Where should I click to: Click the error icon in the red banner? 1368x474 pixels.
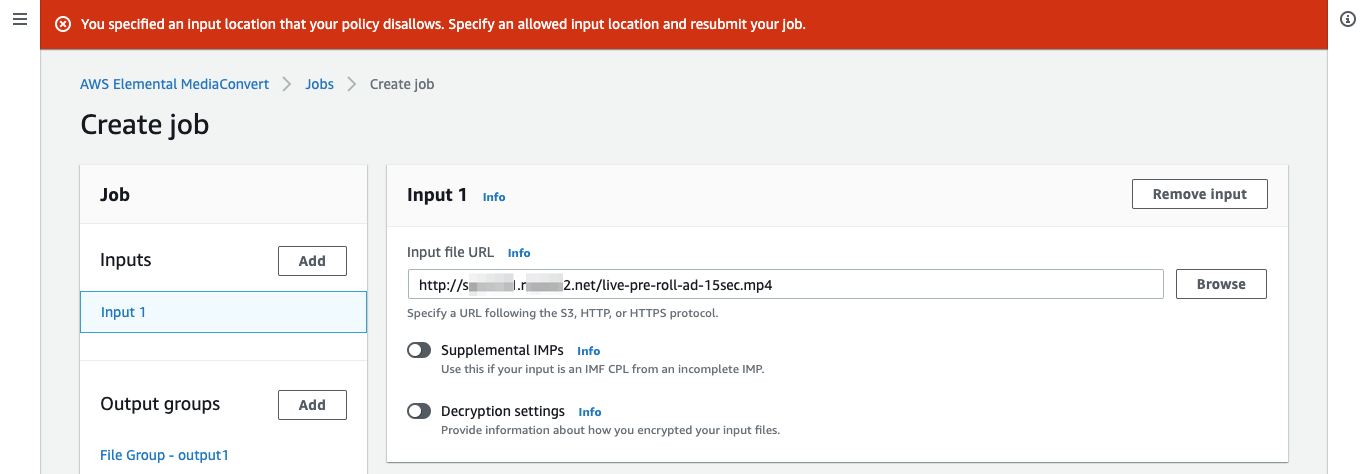pos(63,24)
